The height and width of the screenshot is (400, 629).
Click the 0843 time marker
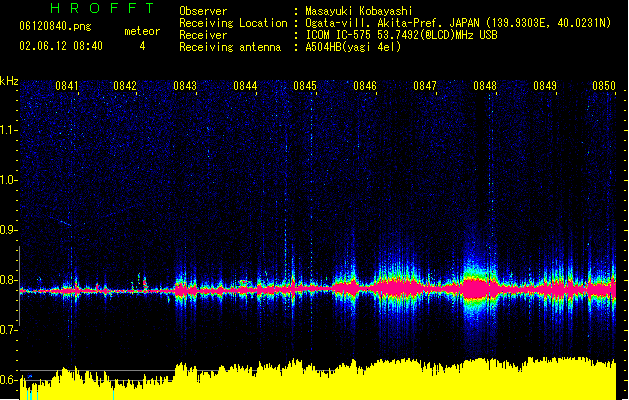[x=185, y=86]
